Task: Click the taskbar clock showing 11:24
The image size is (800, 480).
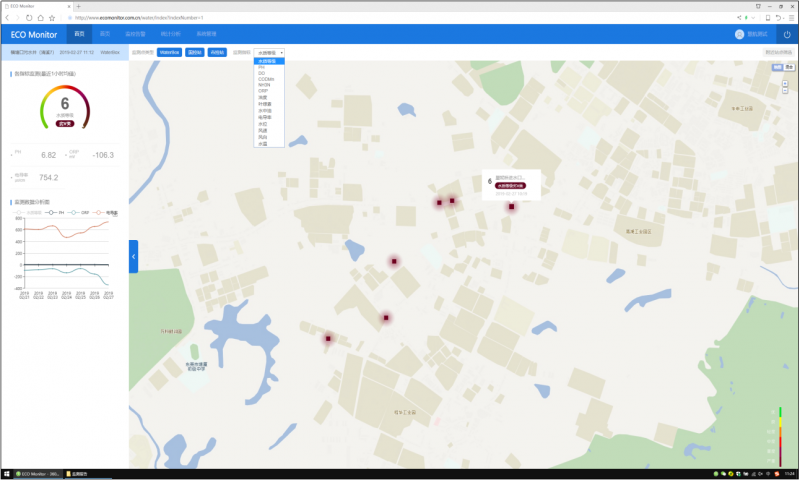Action: (x=790, y=474)
